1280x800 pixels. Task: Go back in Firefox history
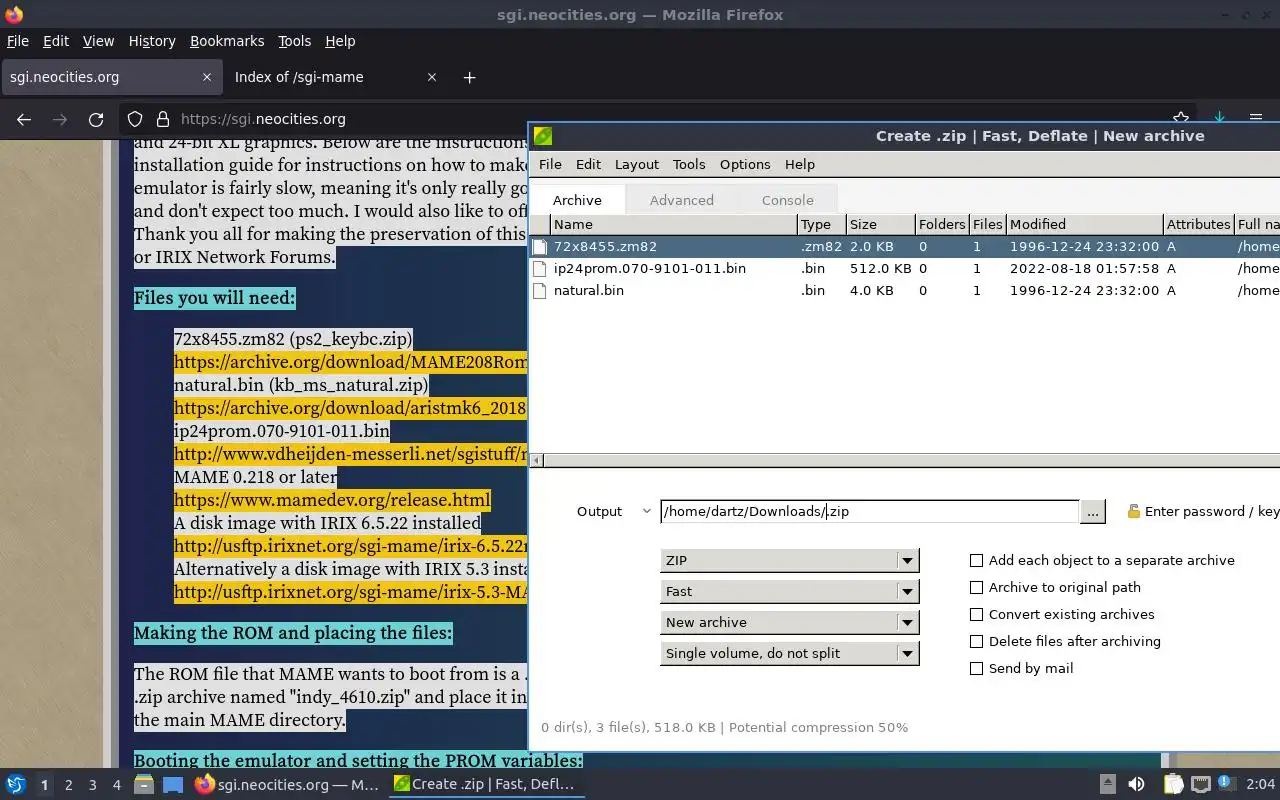(24, 119)
